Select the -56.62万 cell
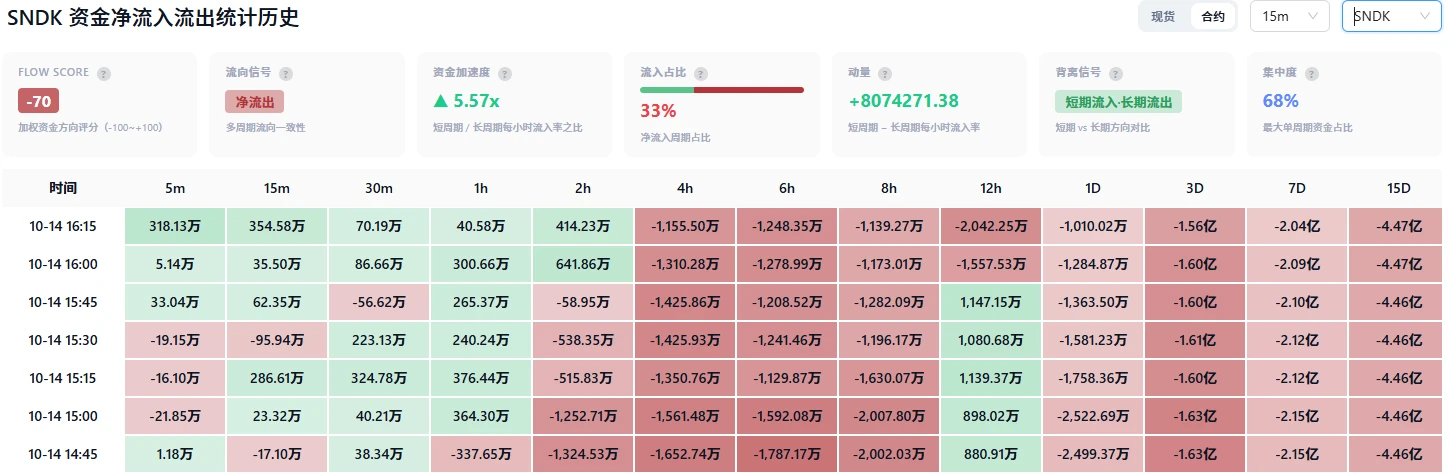 coord(379,302)
